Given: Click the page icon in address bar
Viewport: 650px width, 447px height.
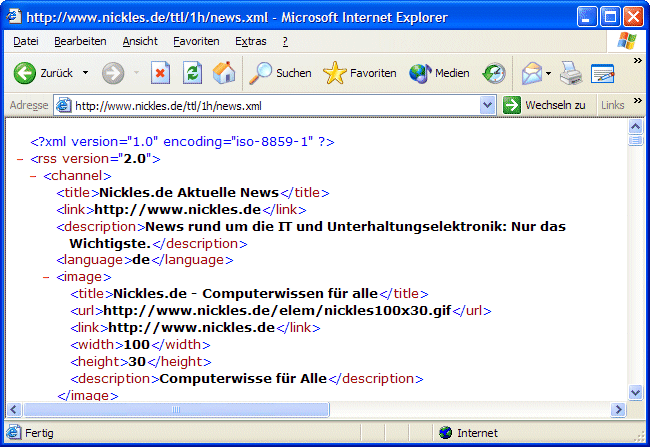Looking at the screenshot, I should click(x=63, y=105).
